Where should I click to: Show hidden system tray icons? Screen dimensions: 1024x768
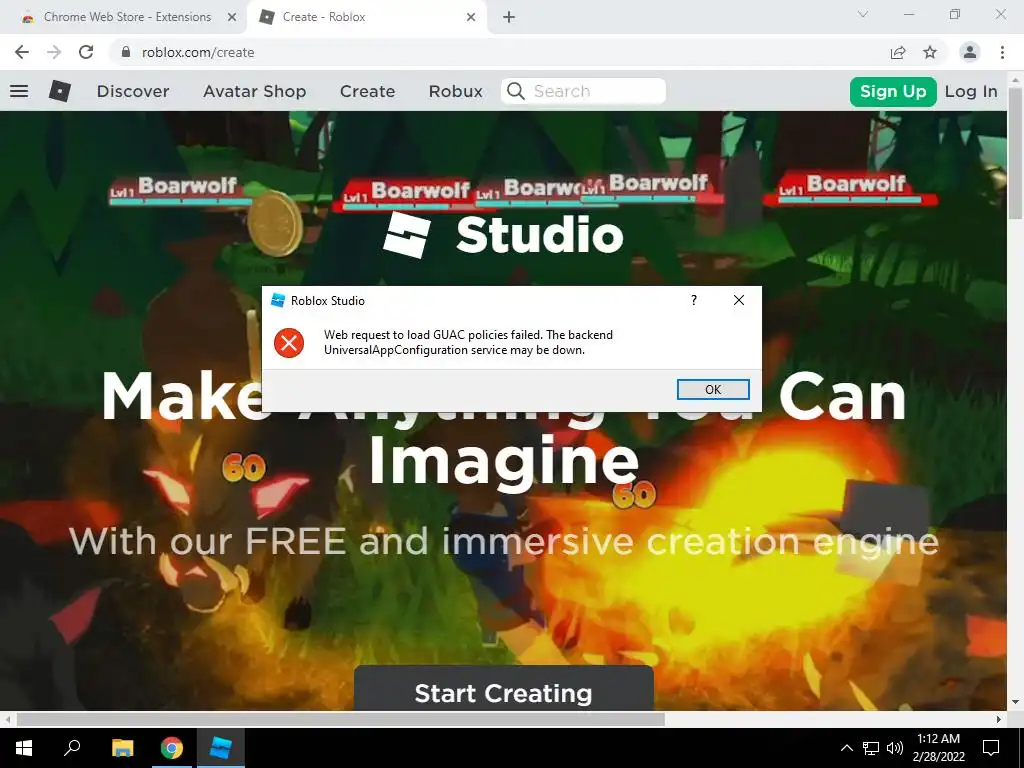[x=846, y=748]
